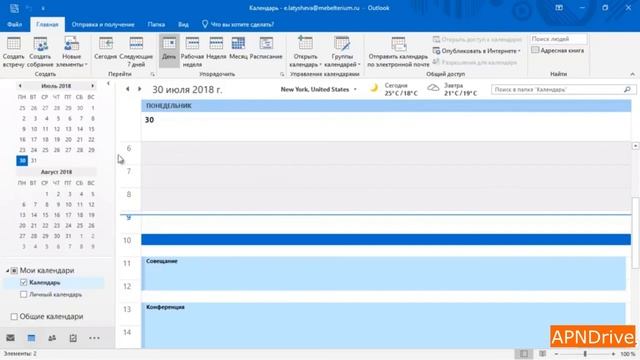The width and height of the screenshot is (640, 360).
Task: Create a new meeting (Создать собрание)
Action: click(x=40, y=52)
